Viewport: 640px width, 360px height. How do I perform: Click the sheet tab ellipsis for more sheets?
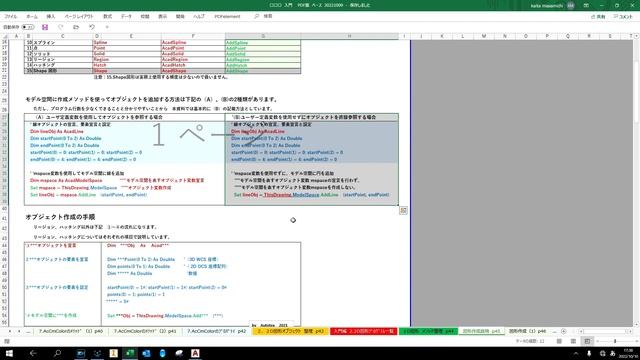pos(28,331)
